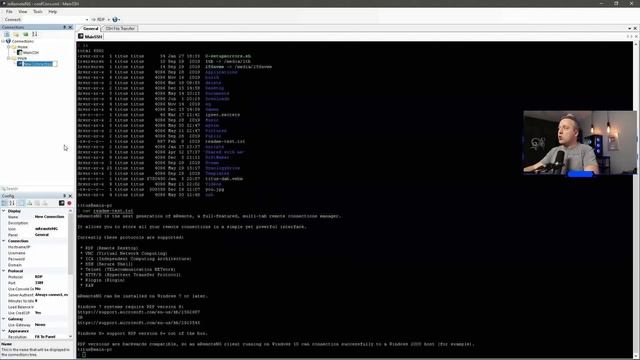Open the panel tab list dropdown arrow
Image resolution: width=640 pixels, height=360 pixels.
(x=629, y=29)
